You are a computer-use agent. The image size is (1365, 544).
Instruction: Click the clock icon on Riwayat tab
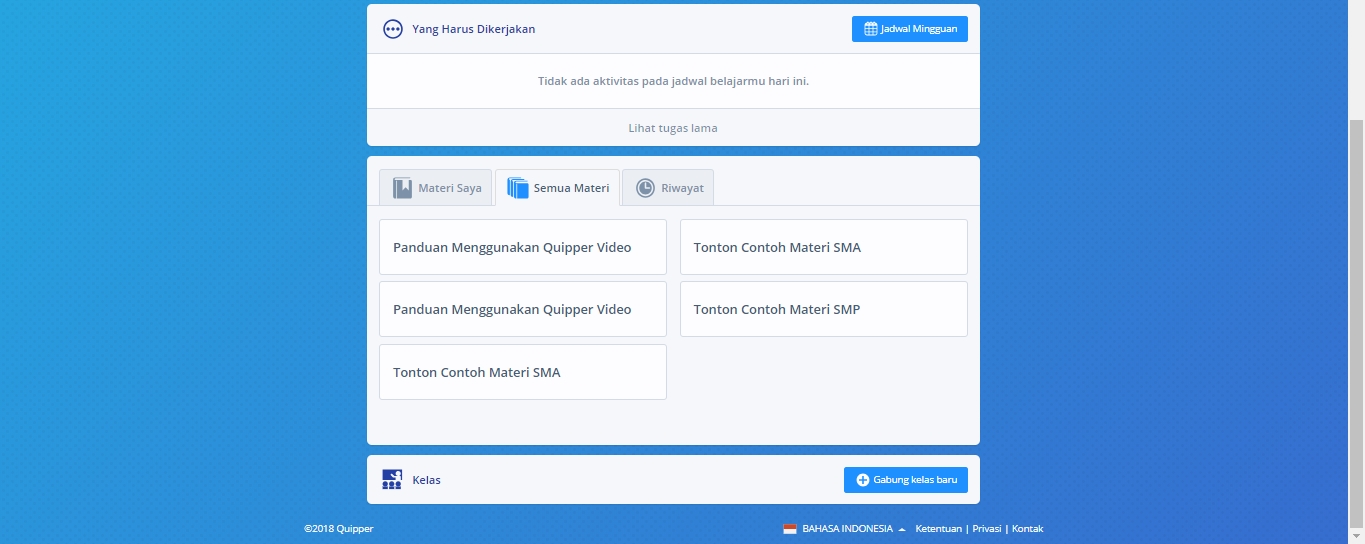645,188
